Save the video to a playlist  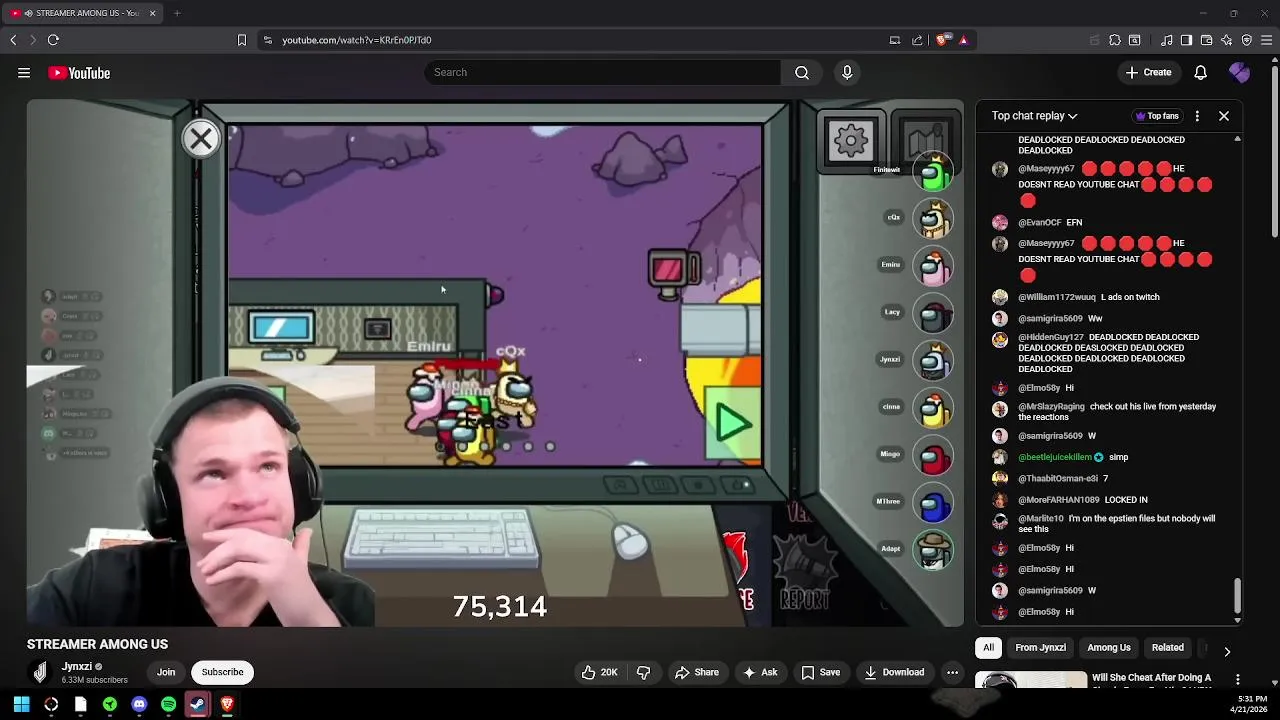click(820, 672)
